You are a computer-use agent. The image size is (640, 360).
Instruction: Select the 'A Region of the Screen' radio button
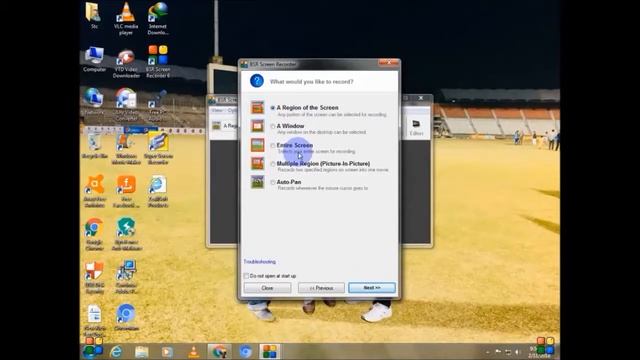click(273, 108)
